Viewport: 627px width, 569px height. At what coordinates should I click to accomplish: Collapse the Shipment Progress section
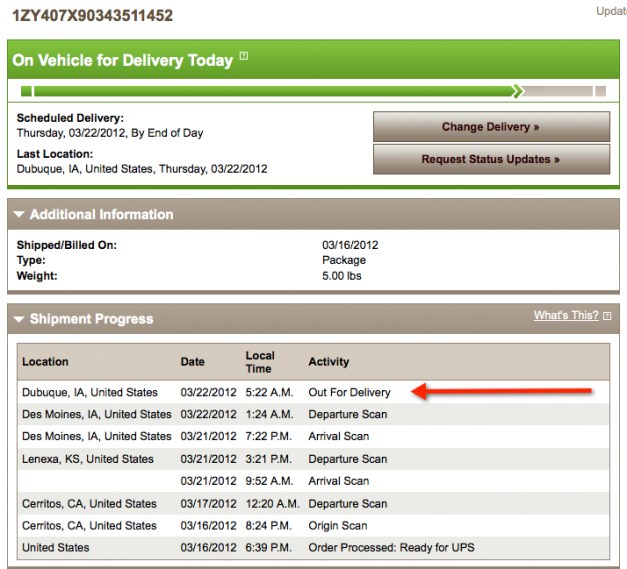pos(18,319)
